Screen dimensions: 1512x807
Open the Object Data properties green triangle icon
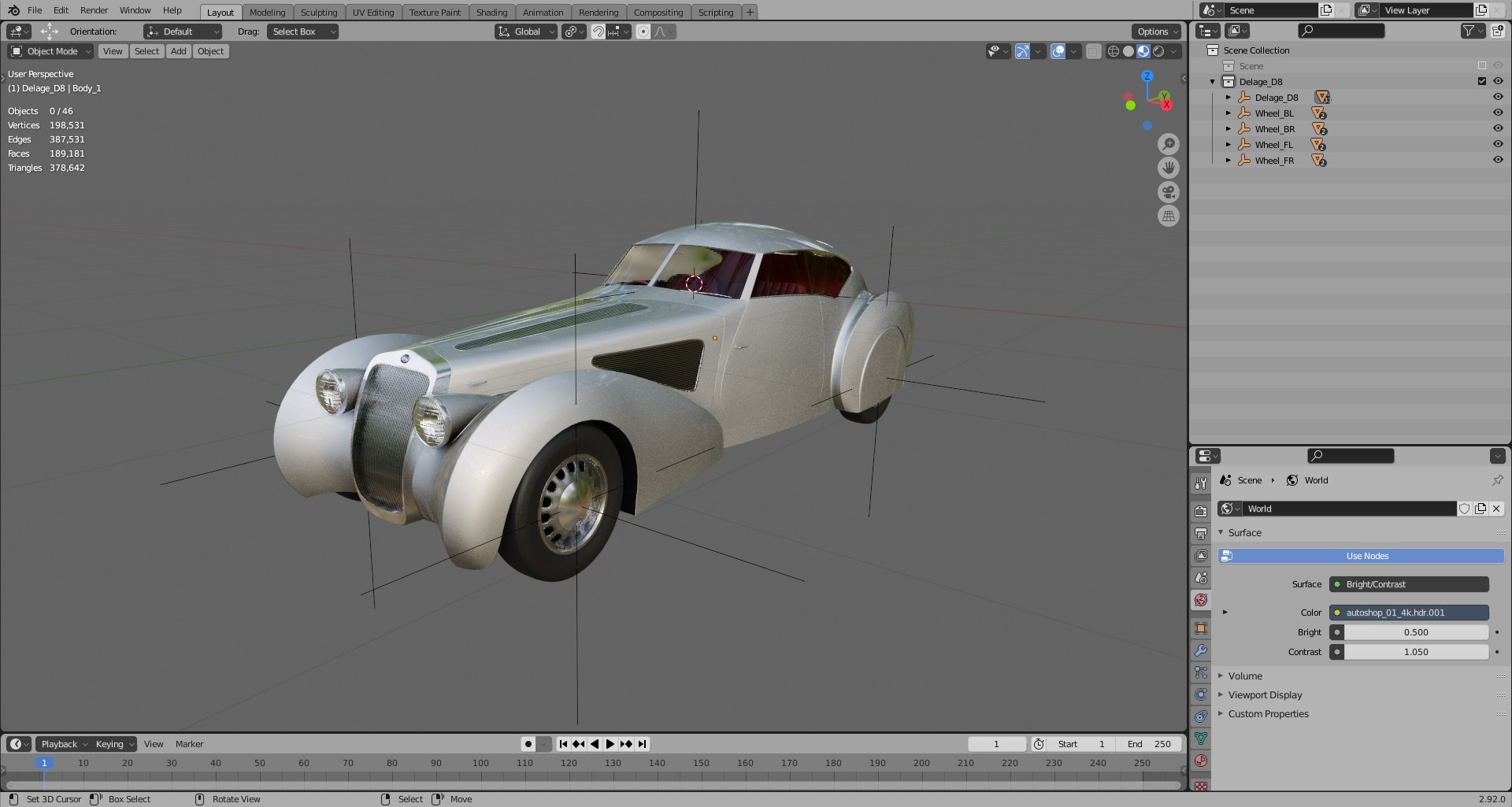pyautogui.click(x=1200, y=739)
